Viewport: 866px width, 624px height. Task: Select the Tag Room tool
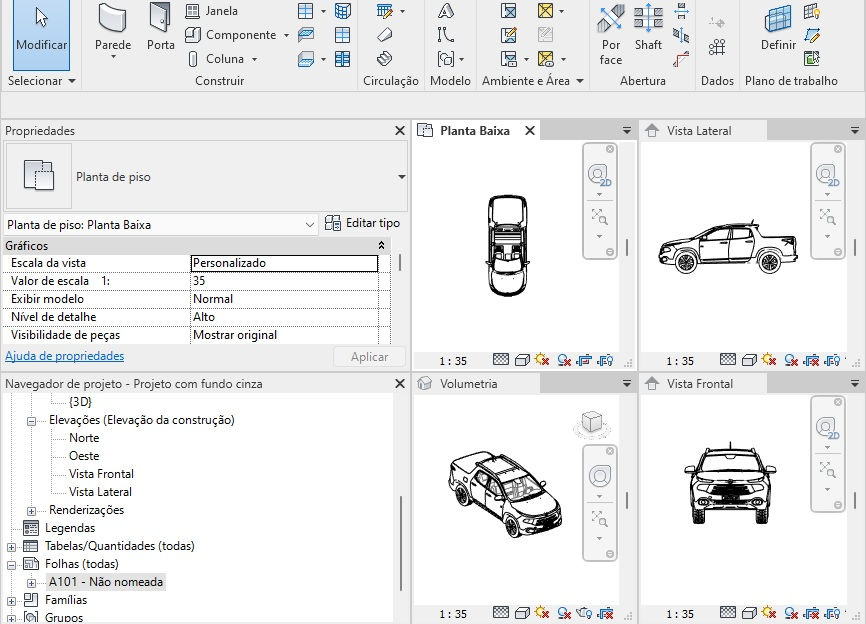click(x=509, y=59)
